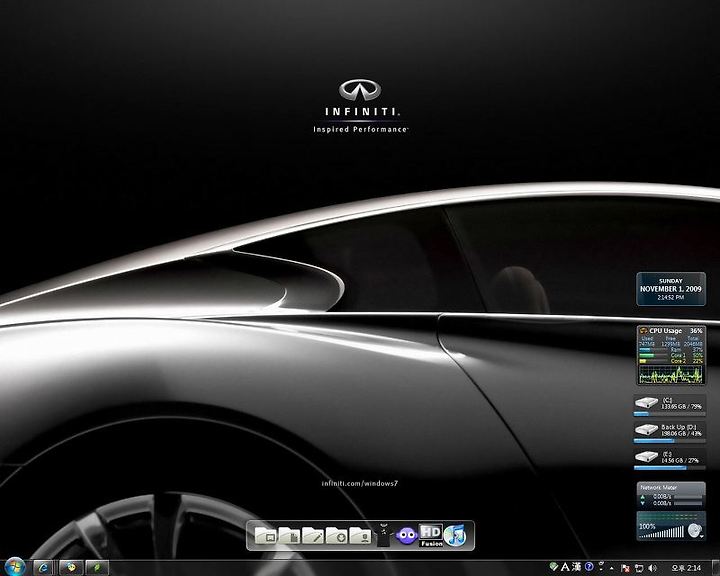Launch the HD Fusion application
This screenshot has width=720, height=576.
click(431, 535)
